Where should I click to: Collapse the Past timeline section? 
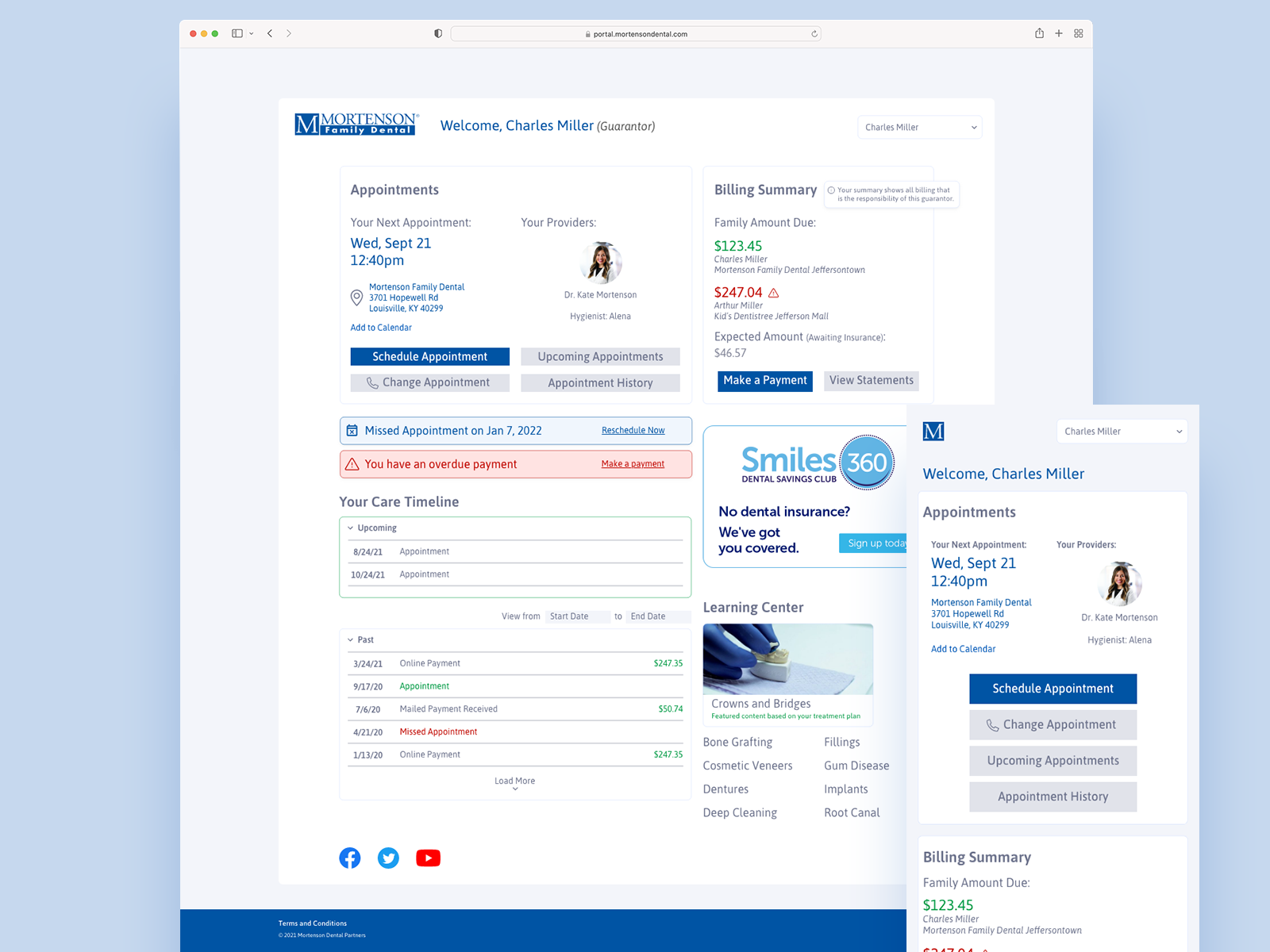click(350, 639)
